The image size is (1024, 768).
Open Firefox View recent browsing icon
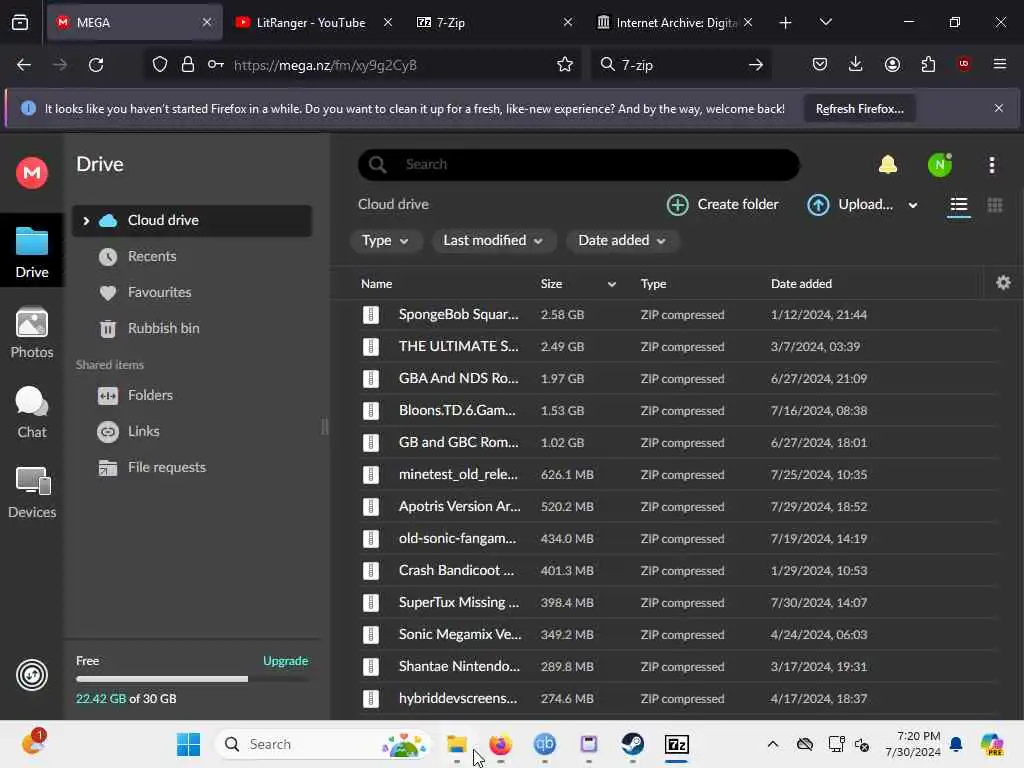pos(20,22)
